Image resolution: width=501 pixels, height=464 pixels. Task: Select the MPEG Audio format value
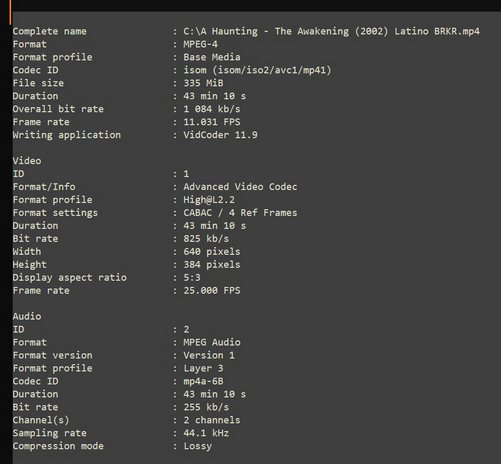212,342
